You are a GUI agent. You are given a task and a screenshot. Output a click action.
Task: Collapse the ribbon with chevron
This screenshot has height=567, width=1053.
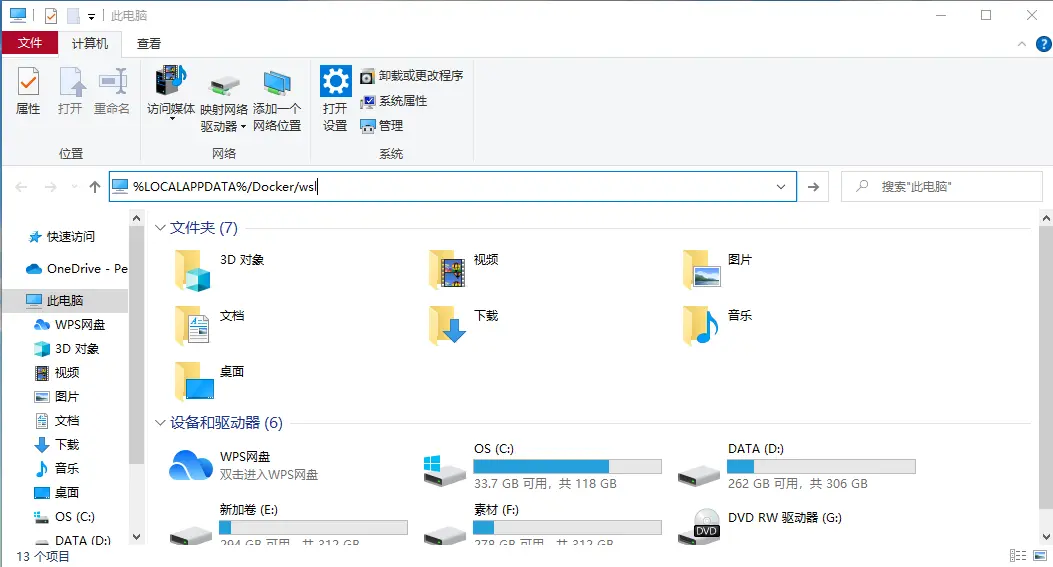pyautogui.click(x=1021, y=44)
